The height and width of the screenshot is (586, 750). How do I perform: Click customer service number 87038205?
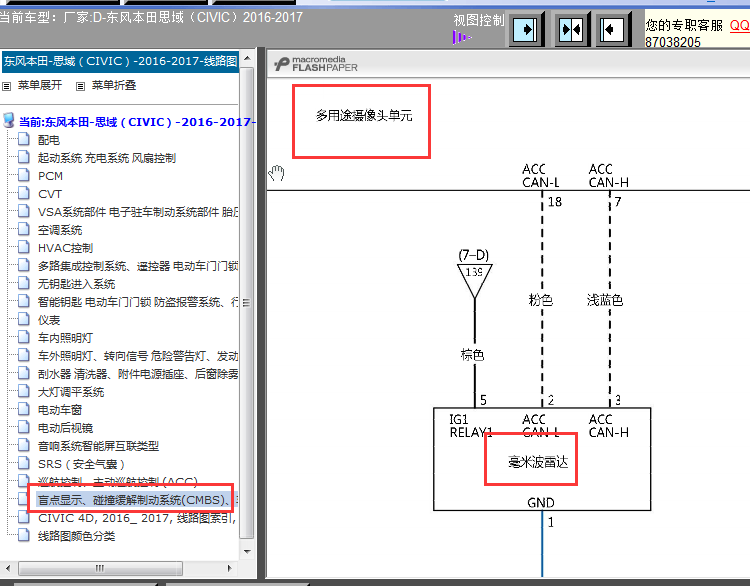coord(673,42)
